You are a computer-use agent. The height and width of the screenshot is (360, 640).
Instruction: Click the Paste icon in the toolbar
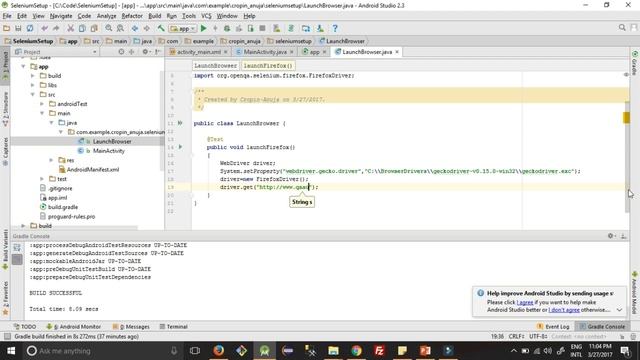94,28
